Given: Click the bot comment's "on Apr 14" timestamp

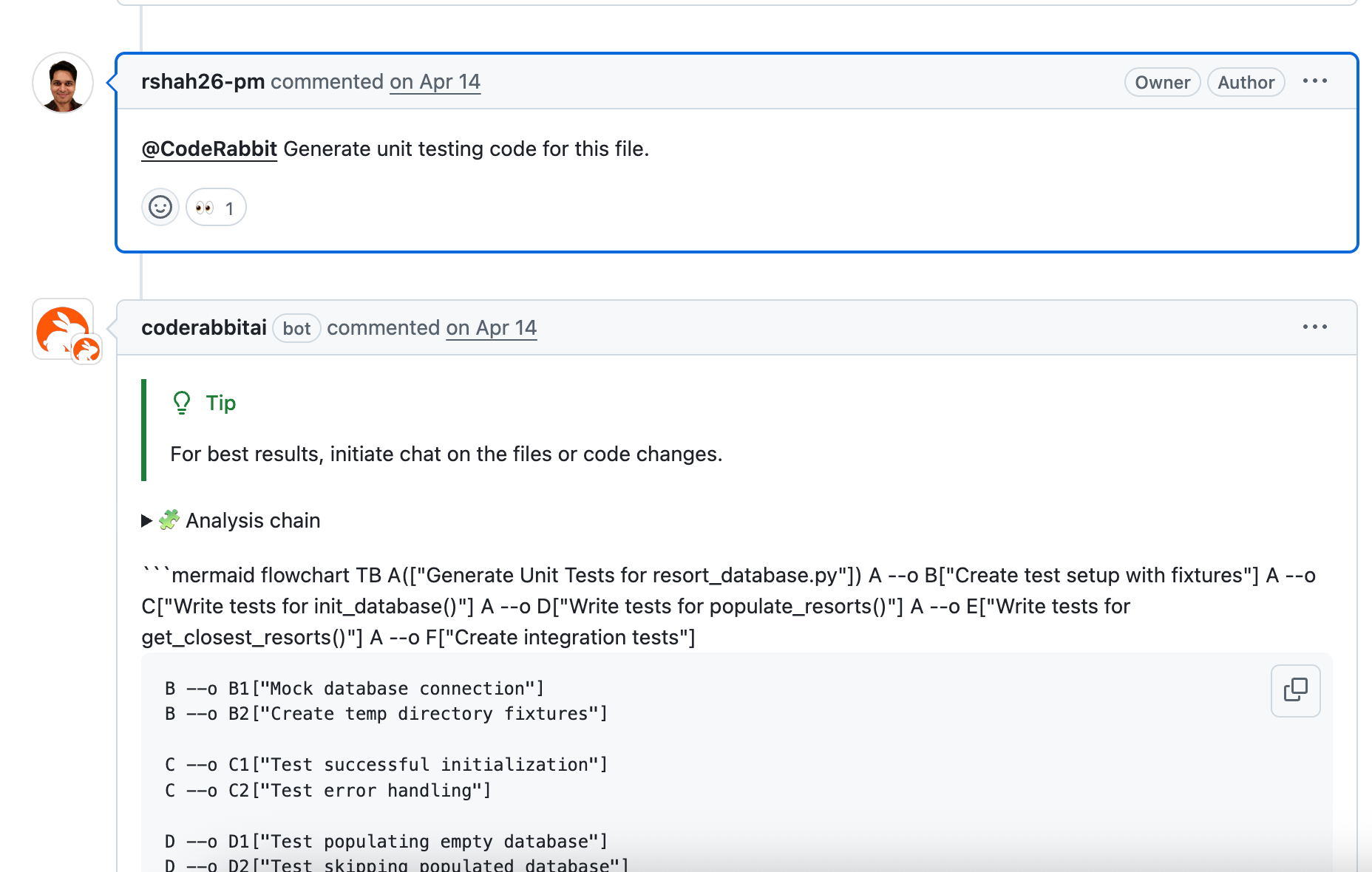Looking at the screenshot, I should pyautogui.click(x=491, y=327).
